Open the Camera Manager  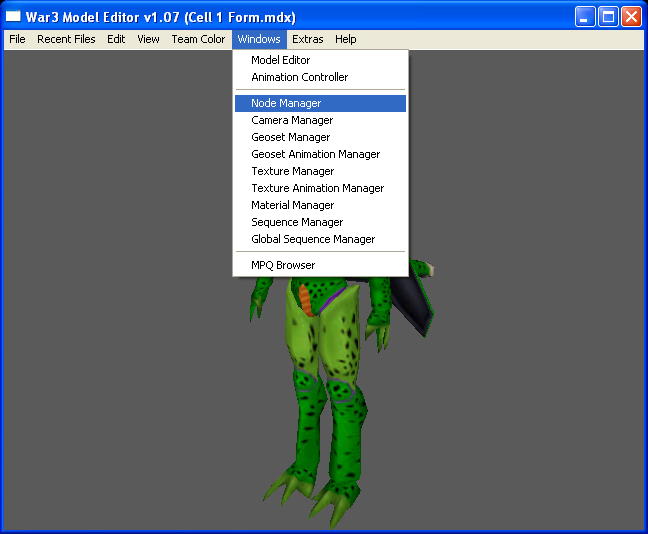320,120
